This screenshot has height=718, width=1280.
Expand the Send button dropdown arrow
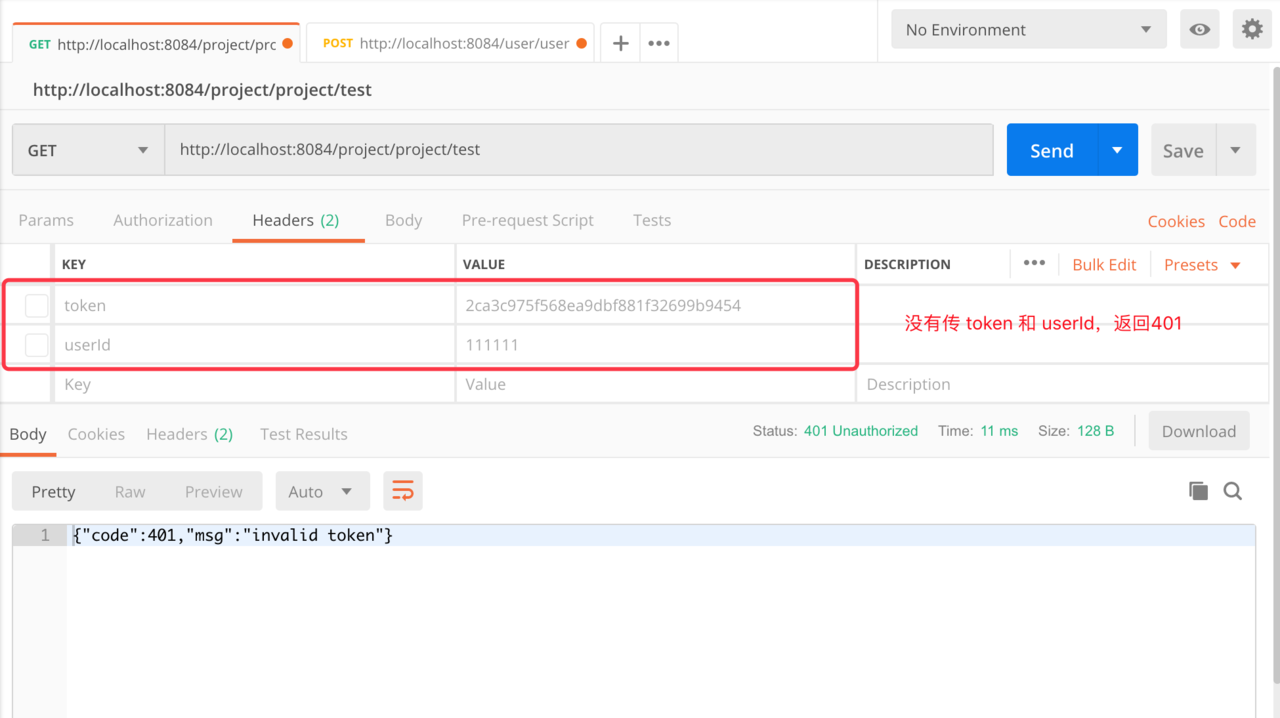click(1117, 150)
